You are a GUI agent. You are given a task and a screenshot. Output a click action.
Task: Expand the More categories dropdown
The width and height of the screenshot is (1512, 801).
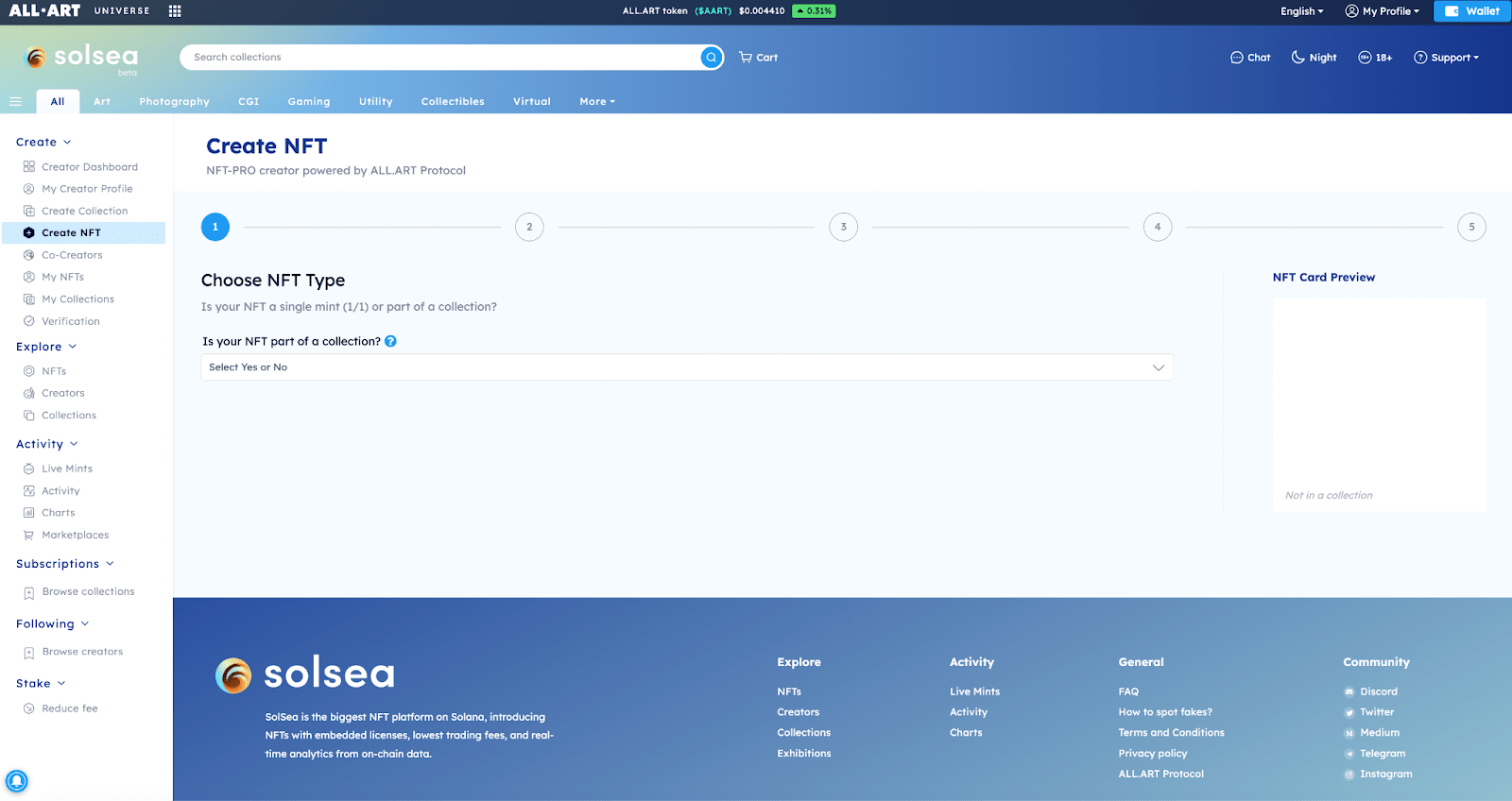597,101
